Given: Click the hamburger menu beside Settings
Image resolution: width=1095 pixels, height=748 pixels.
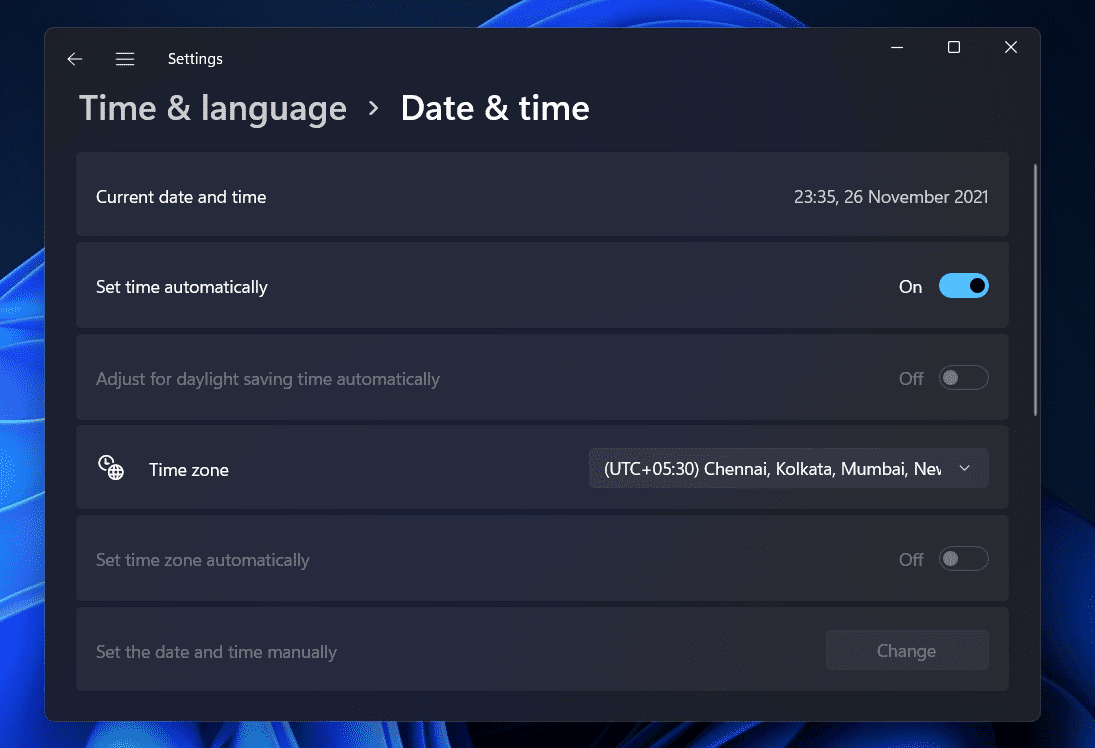Looking at the screenshot, I should [x=125, y=59].
